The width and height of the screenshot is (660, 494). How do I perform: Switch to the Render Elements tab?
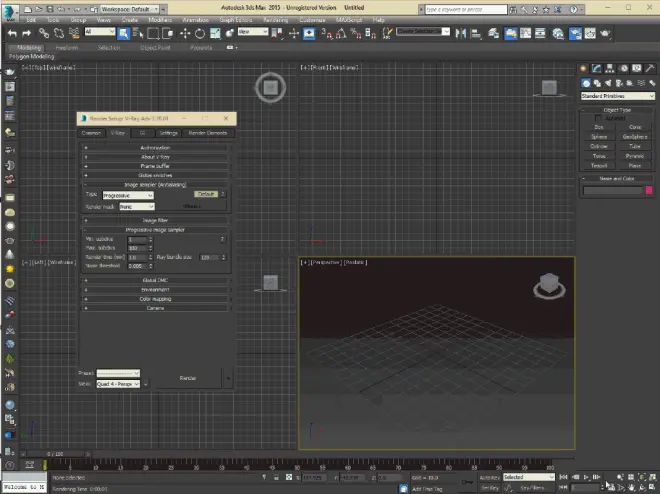pyautogui.click(x=209, y=132)
